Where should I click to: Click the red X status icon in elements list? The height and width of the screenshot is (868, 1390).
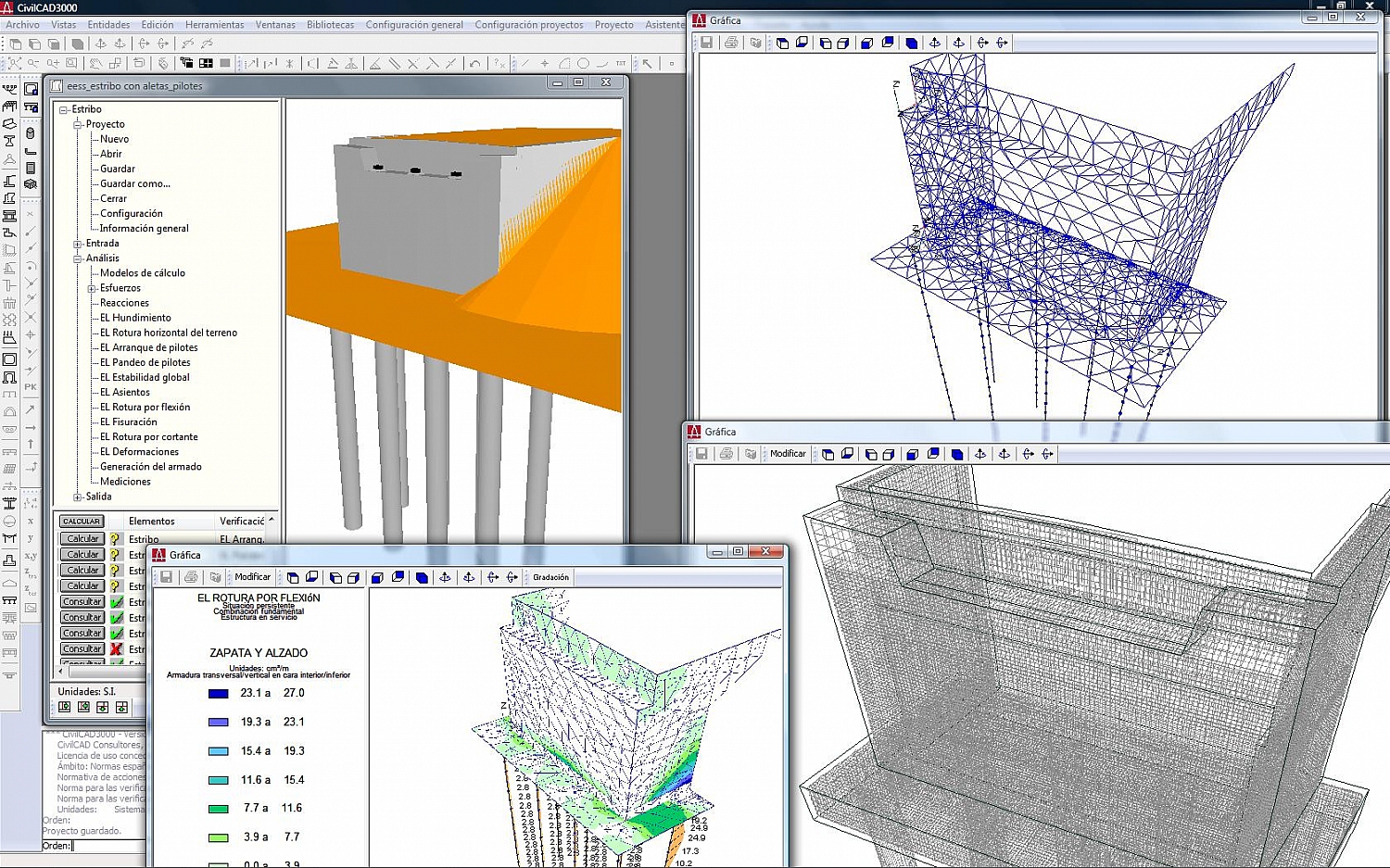(x=116, y=648)
